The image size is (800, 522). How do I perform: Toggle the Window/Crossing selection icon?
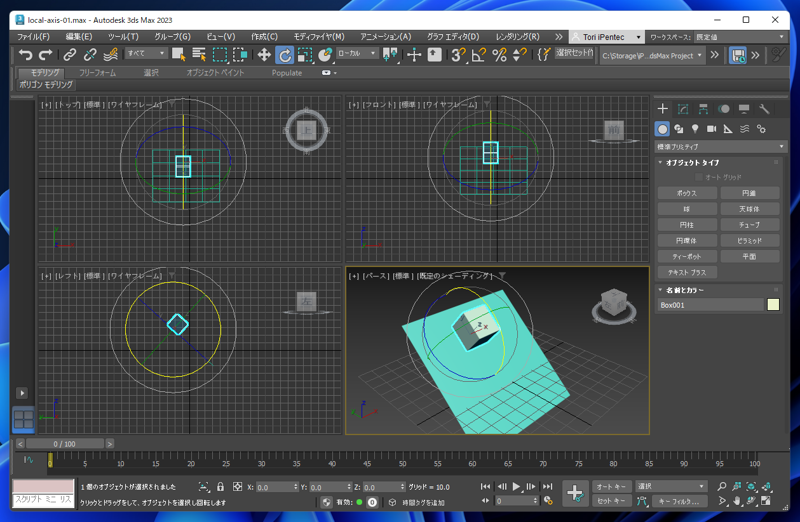click(240, 55)
